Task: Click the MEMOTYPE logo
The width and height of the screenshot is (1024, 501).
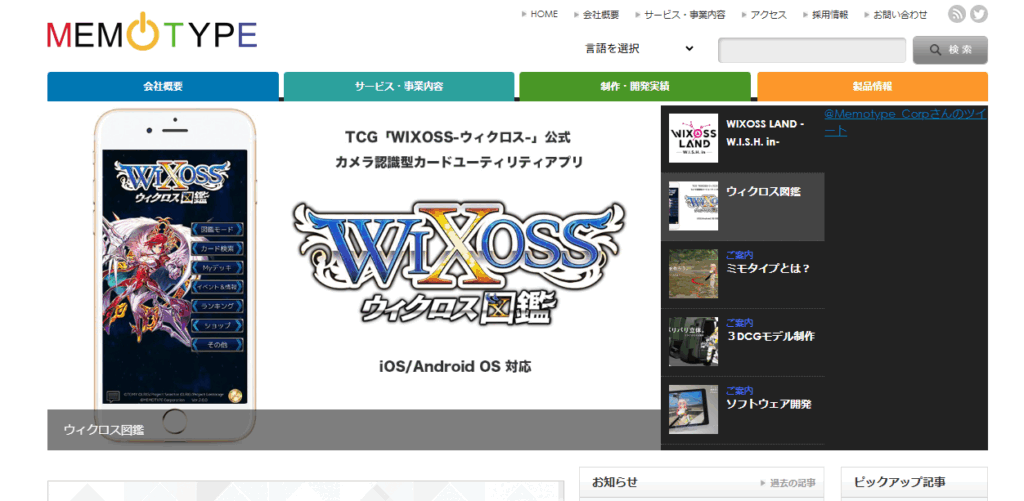Action: tap(152, 32)
